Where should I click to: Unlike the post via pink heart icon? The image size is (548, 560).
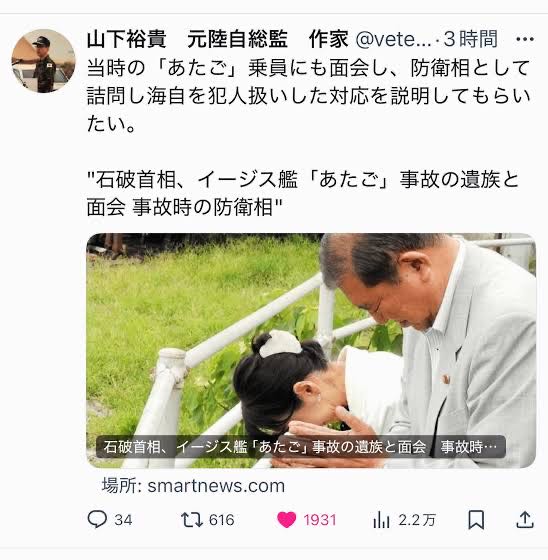point(287,520)
